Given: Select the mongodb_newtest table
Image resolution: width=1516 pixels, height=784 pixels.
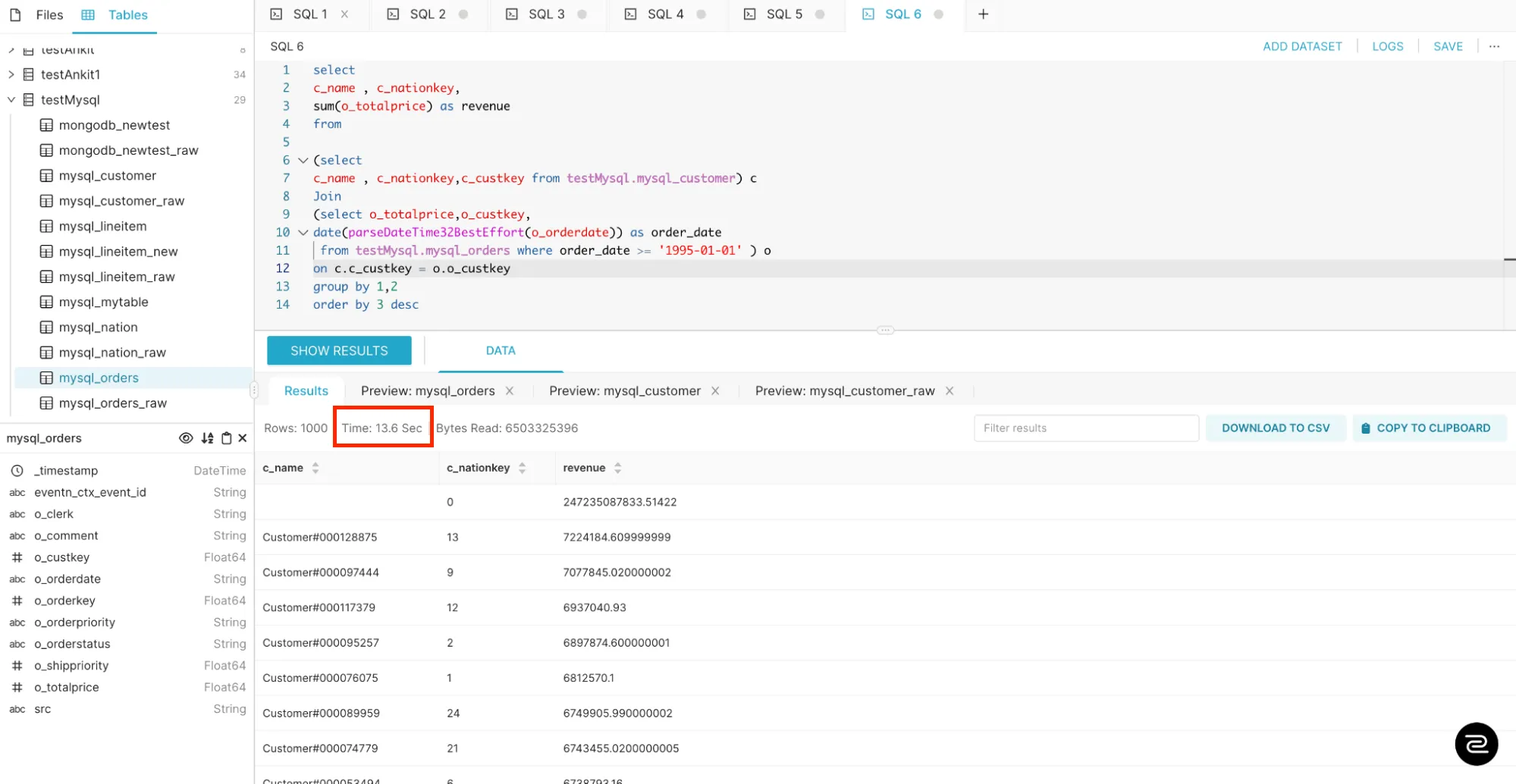Looking at the screenshot, I should tap(115, 125).
